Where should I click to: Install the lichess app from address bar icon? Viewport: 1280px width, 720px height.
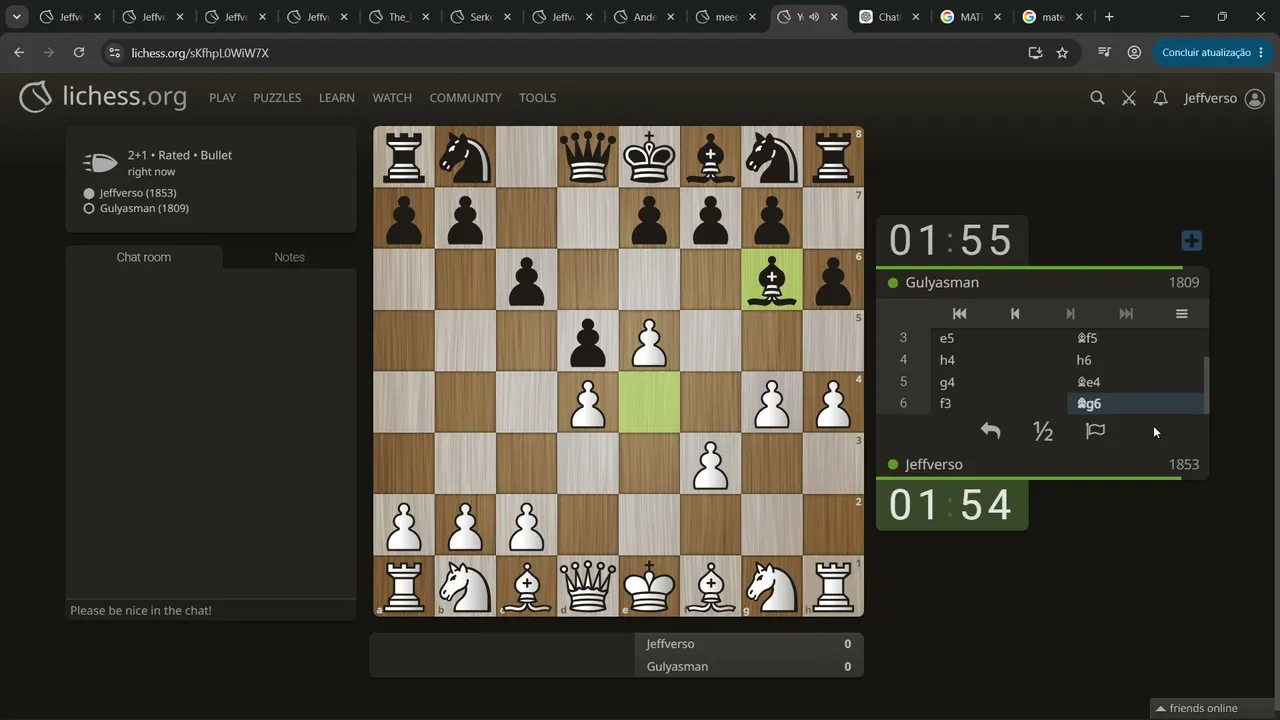tap(1035, 53)
